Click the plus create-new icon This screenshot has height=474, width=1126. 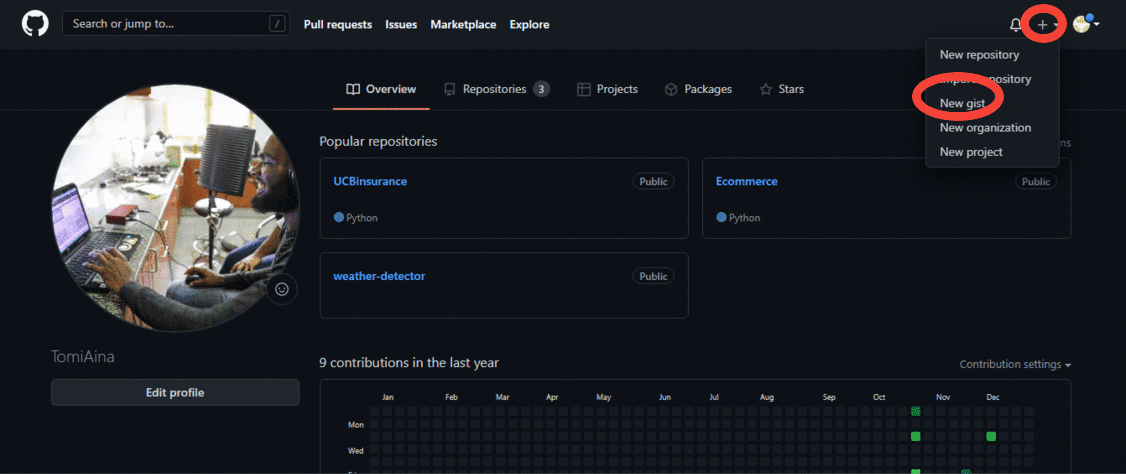(1043, 25)
